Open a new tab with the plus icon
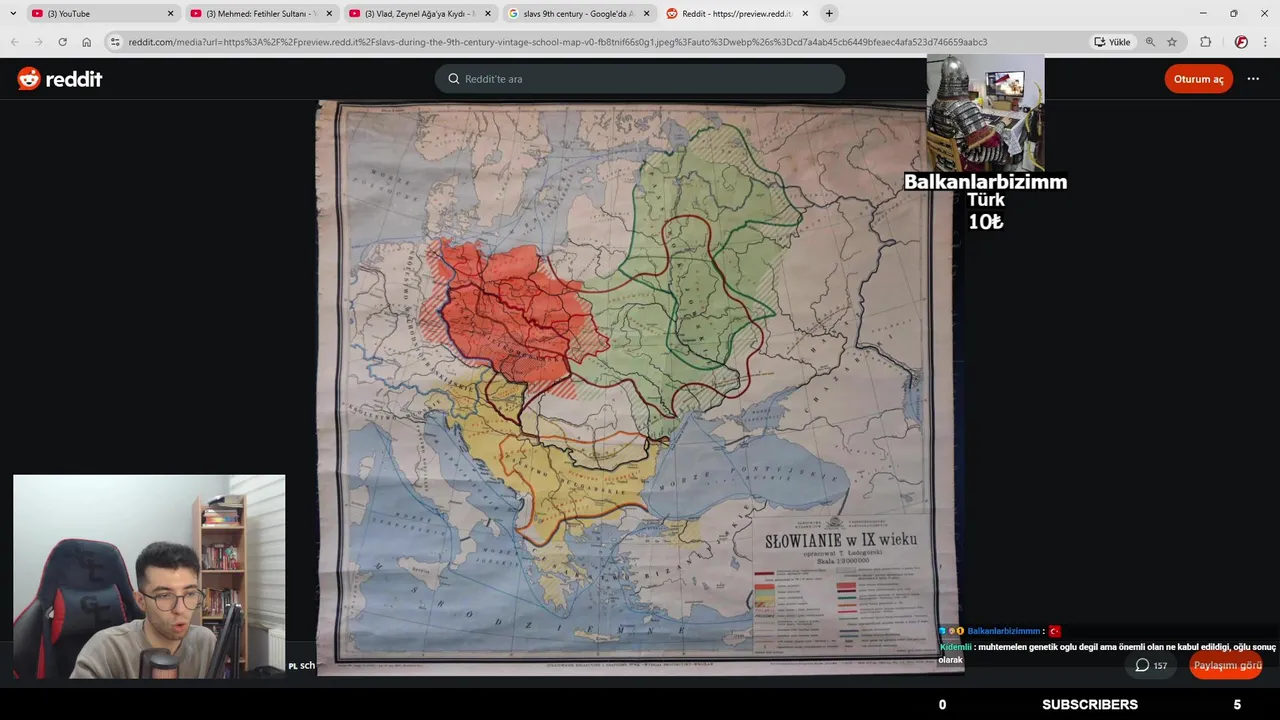 point(829,13)
